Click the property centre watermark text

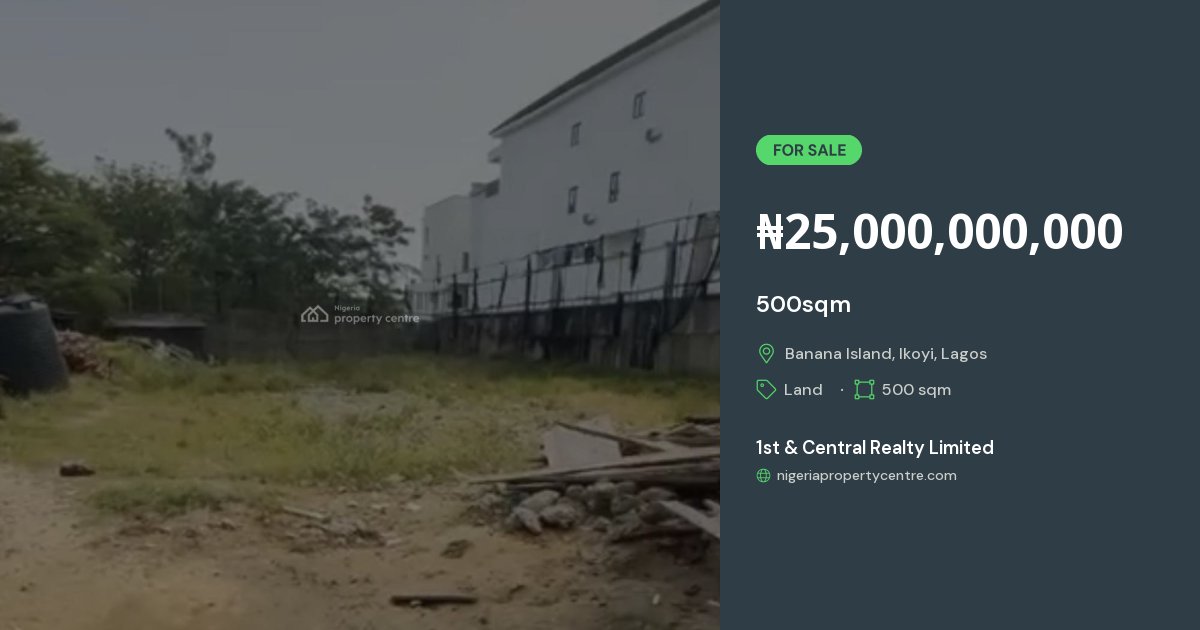point(376,316)
